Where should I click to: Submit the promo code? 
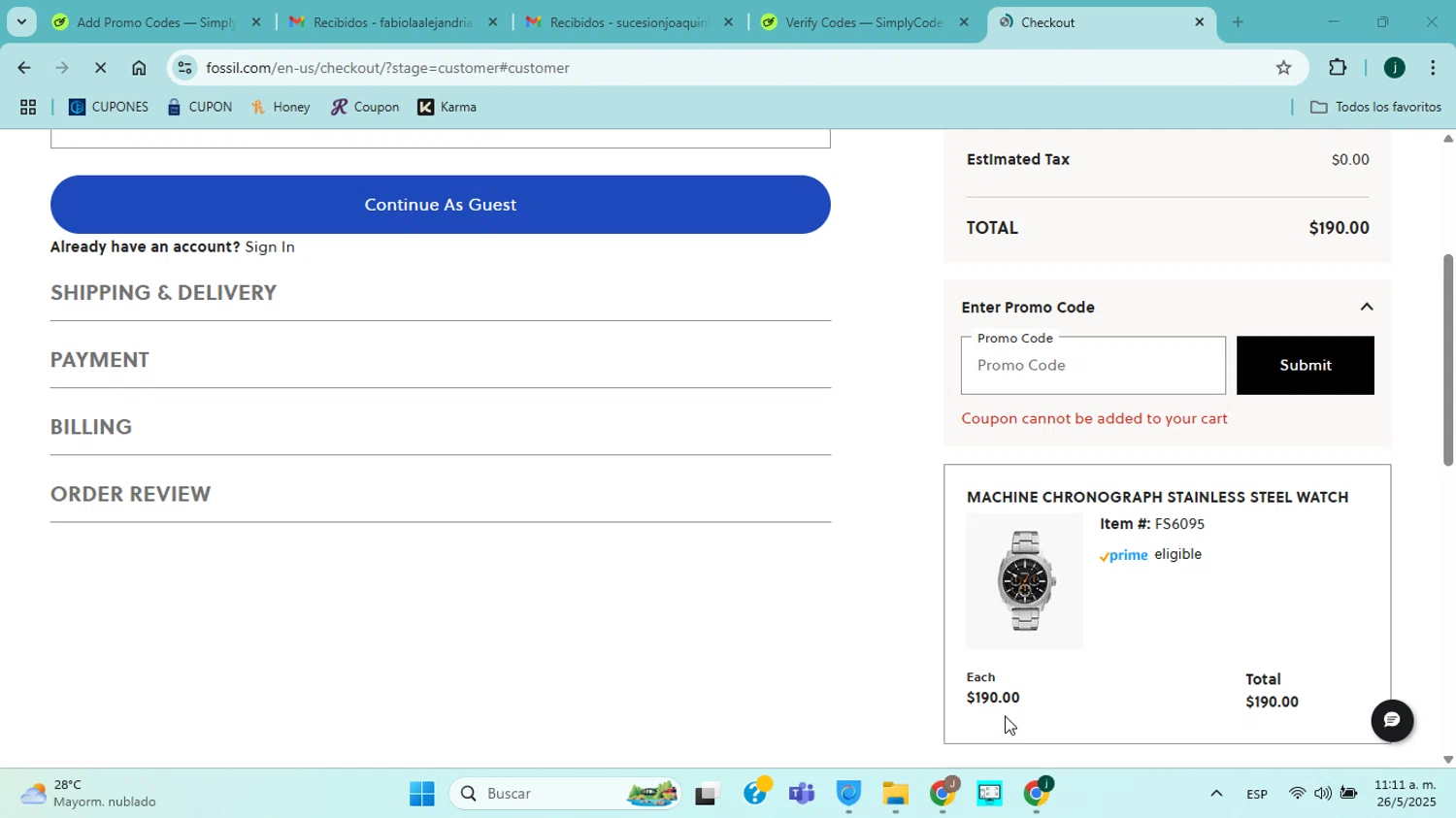pos(1306,366)
